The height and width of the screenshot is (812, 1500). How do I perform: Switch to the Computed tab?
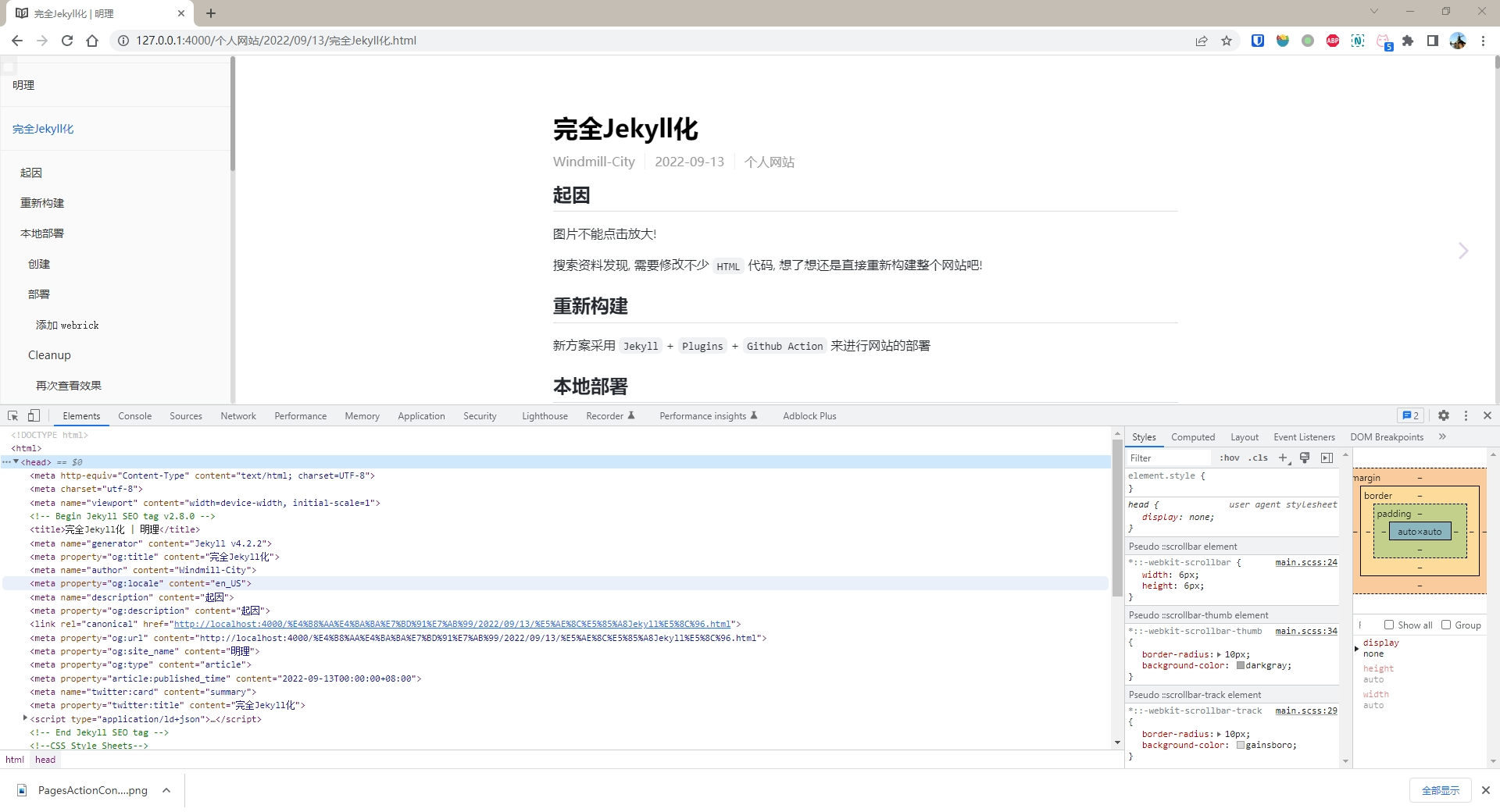point(1193,437)
